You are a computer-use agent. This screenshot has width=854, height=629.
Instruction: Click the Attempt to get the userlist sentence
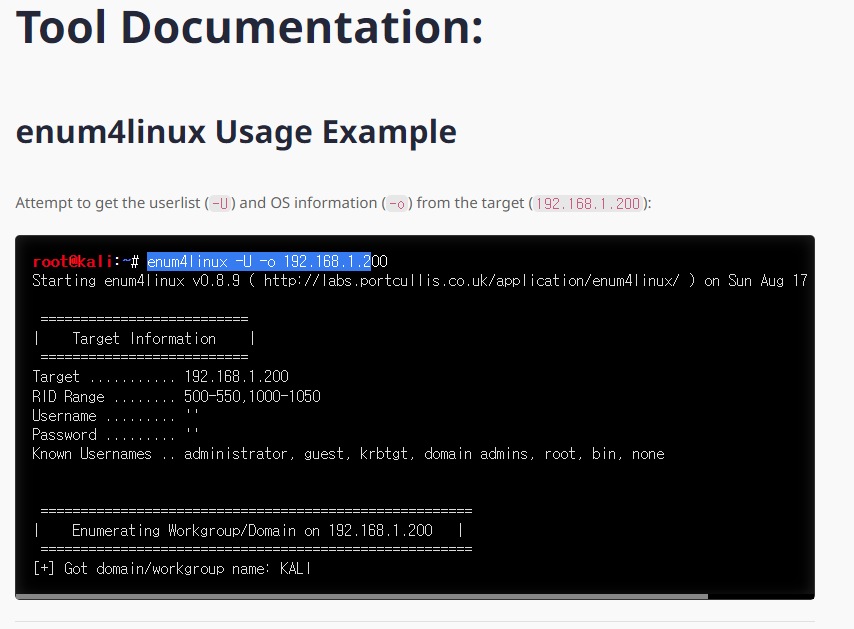click(333, 204)
